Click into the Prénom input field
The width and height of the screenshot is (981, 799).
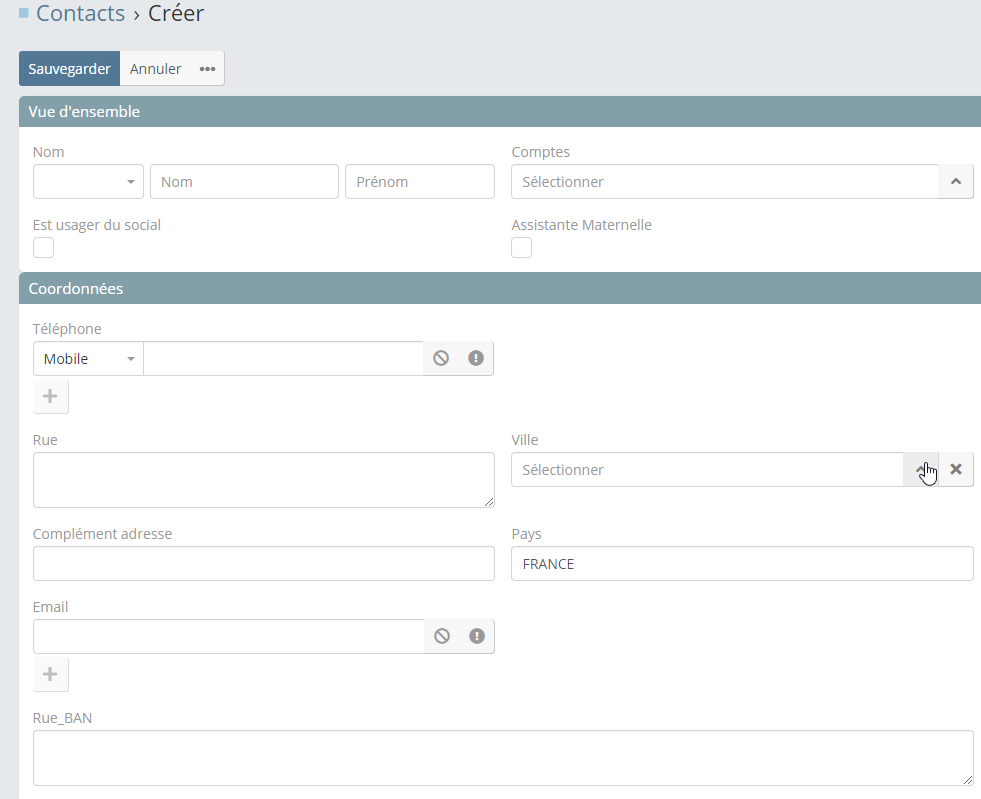419,182
